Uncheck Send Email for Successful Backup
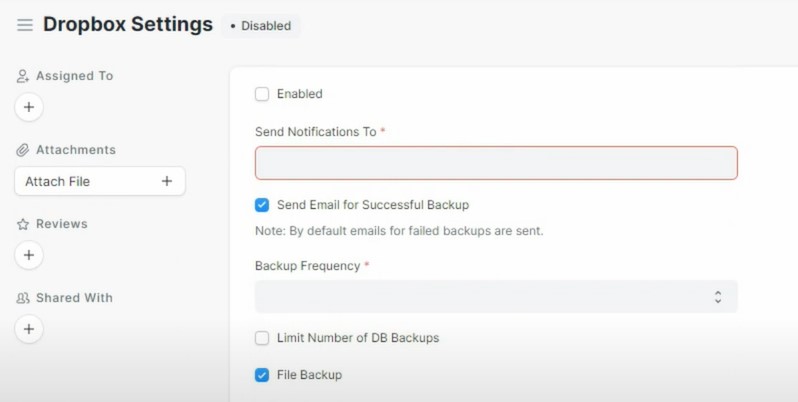This screenshot has width=798, height=402. 262,205
